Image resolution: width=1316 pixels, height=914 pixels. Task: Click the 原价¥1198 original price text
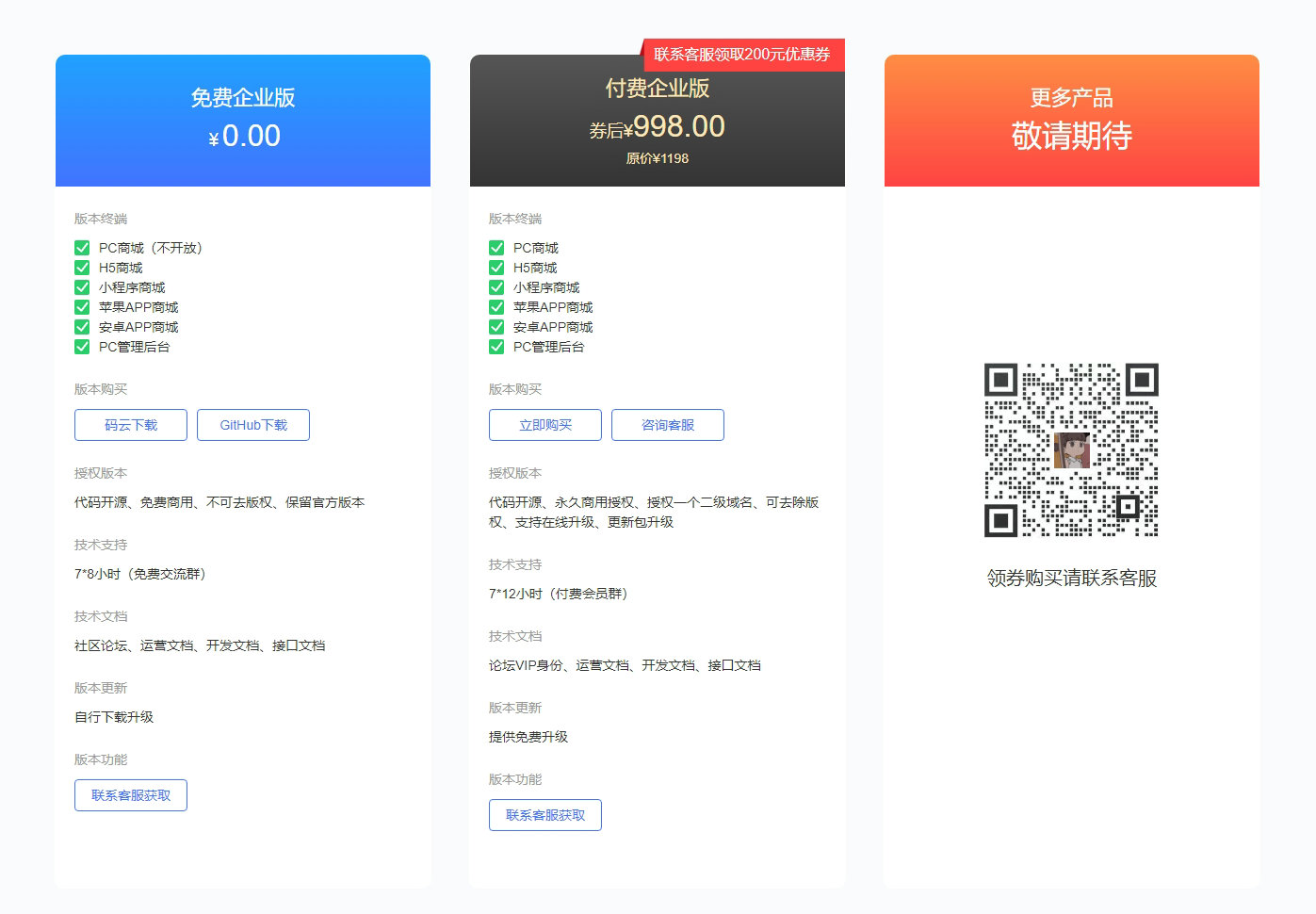click(658, 158)
